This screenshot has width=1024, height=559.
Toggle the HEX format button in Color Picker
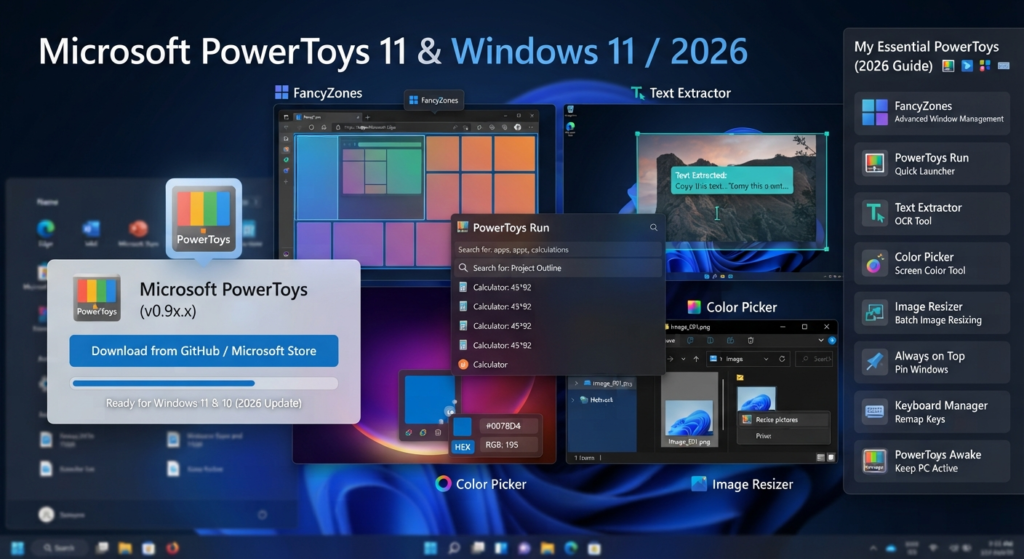point(462,447)
